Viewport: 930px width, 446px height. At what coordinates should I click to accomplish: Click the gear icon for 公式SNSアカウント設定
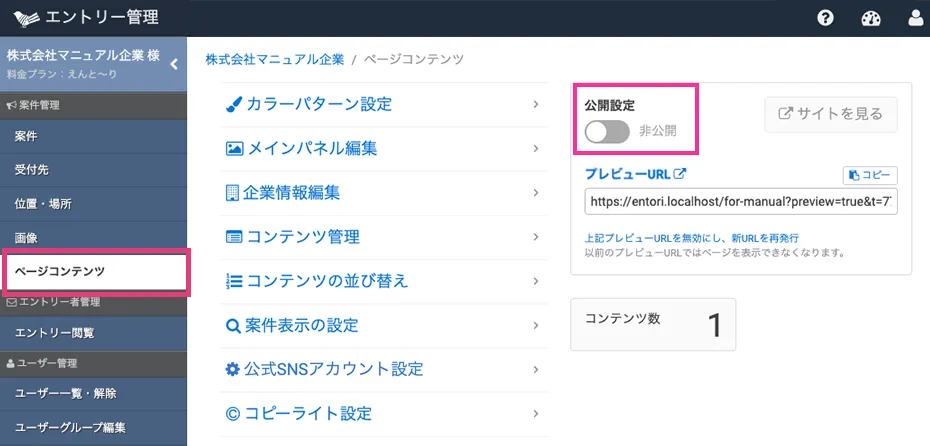click(233, 369)
